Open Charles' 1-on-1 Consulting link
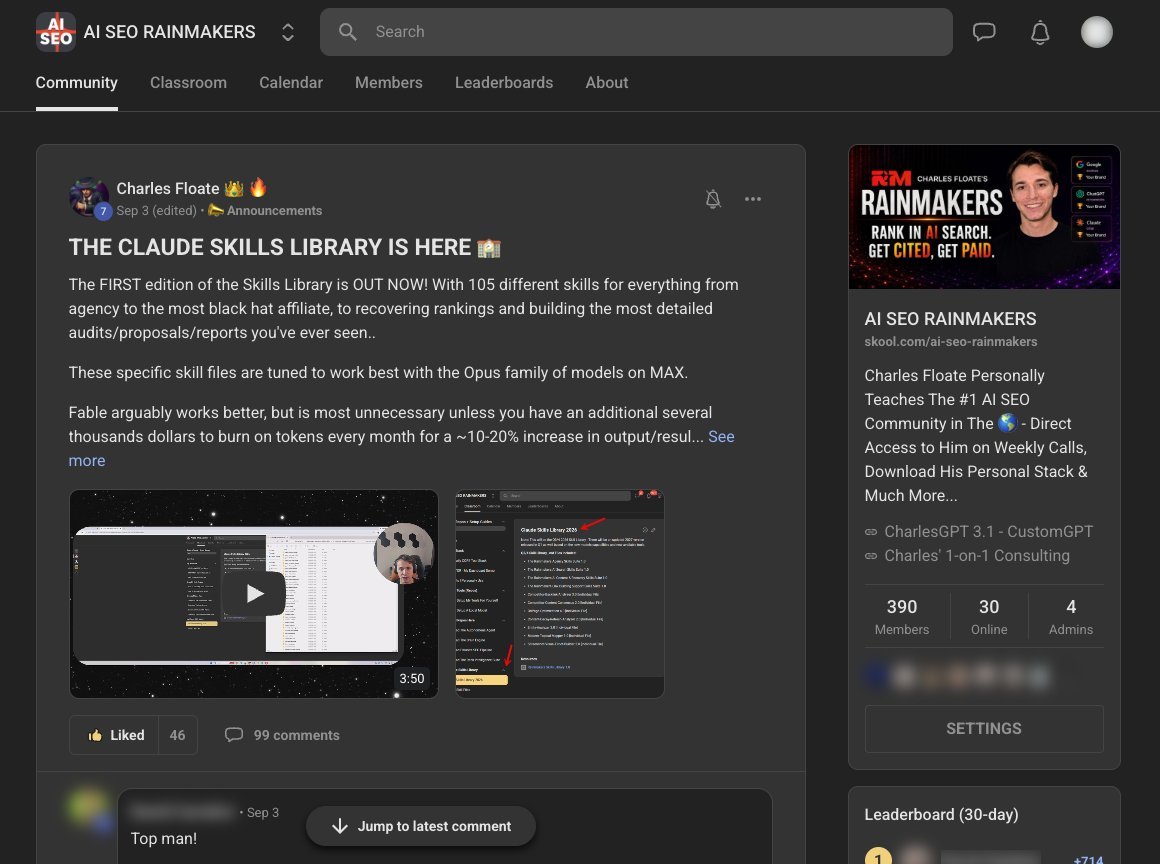1160x864 pixels. click(977, 556)
